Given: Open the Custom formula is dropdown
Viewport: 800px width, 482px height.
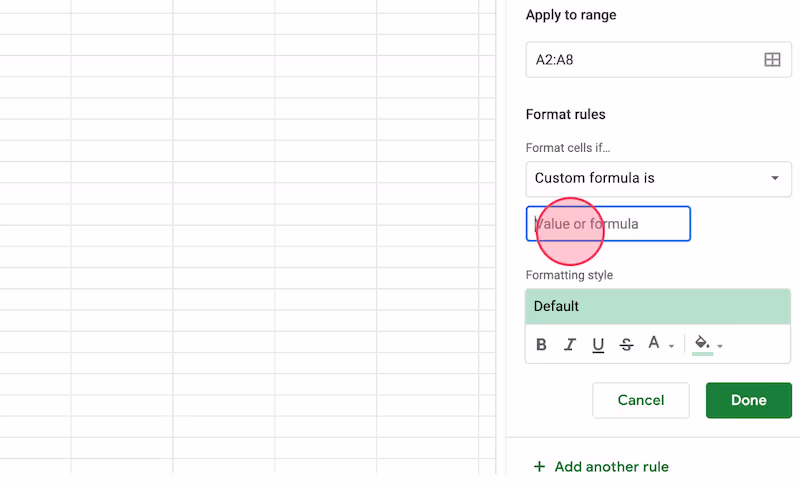Looking at the screenshot, I should [x=658, y=179].
